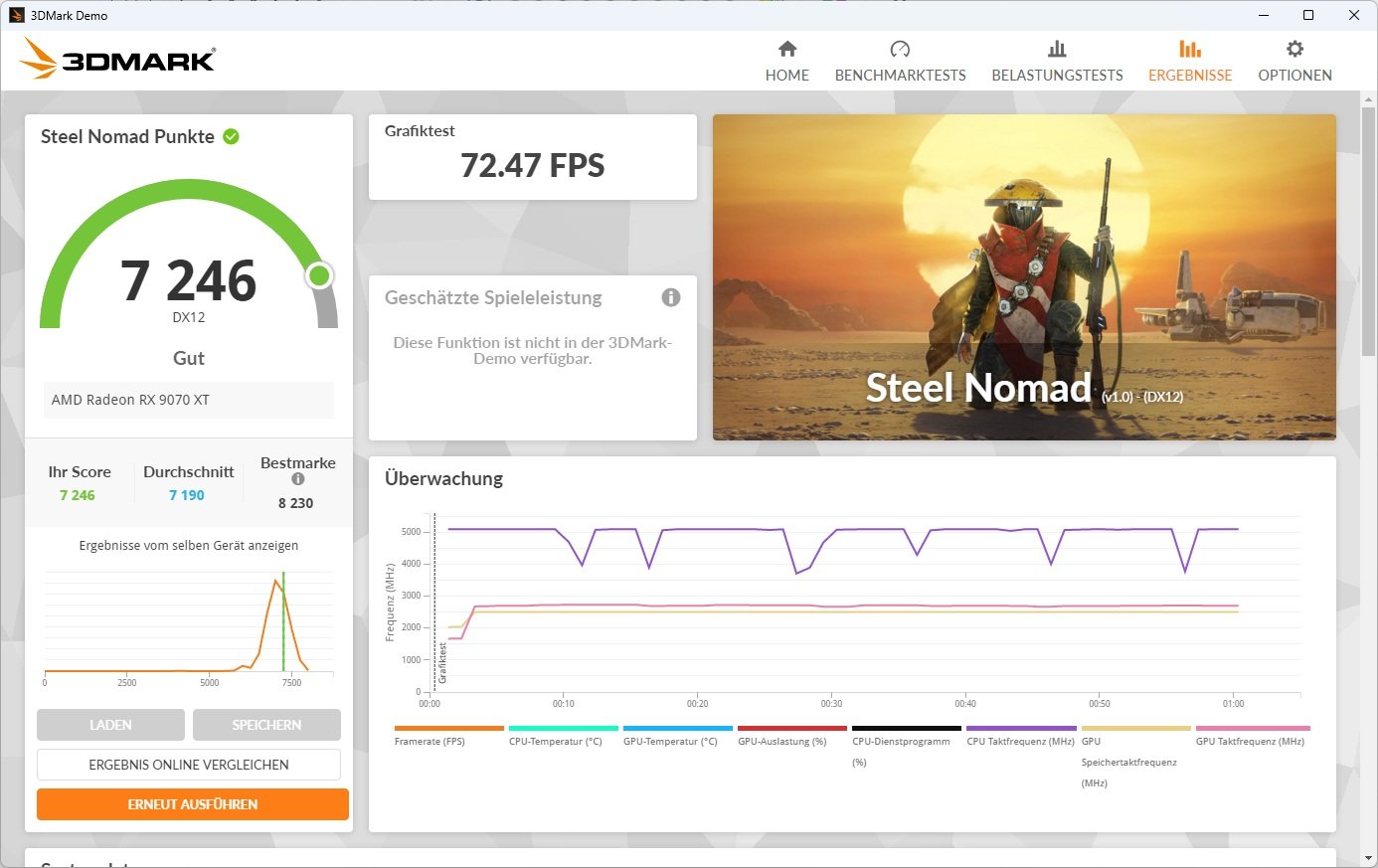Click the info icon under Bestmarke
Screen dimensions: 1378x868
click(x=298, y=479)
